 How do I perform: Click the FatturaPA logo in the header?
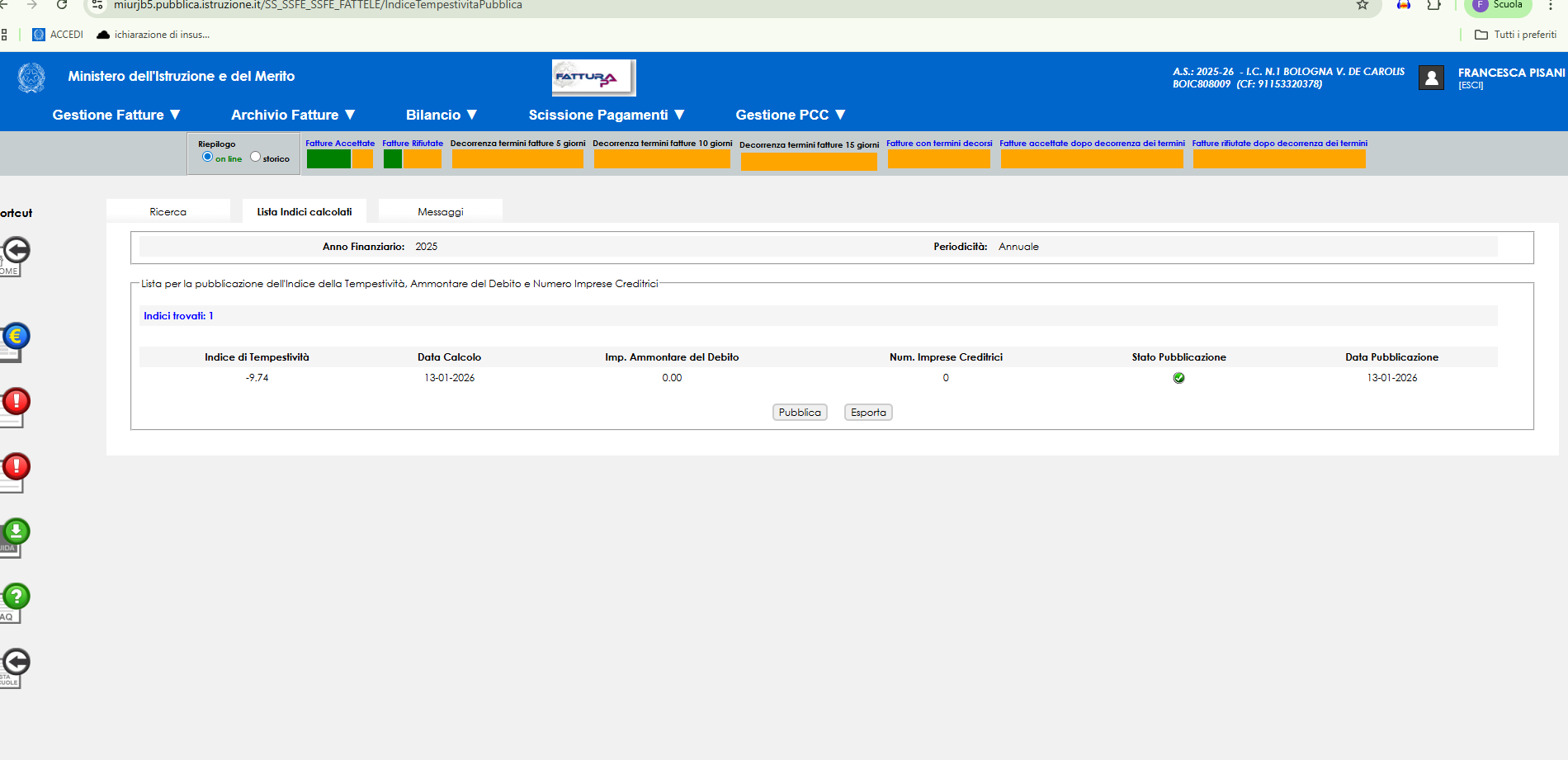[x=593, y=78]
